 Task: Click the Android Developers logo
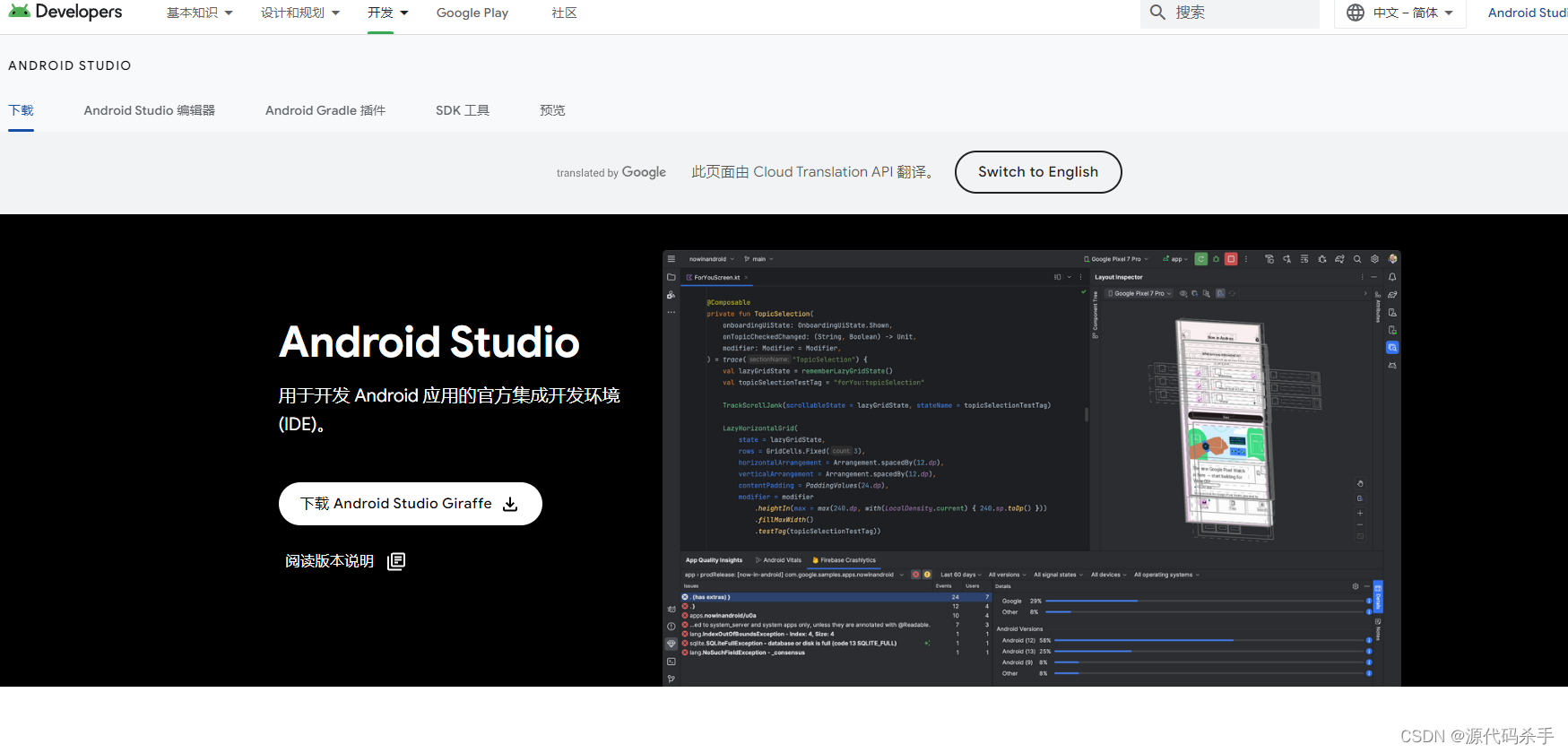tap(65, 12)
